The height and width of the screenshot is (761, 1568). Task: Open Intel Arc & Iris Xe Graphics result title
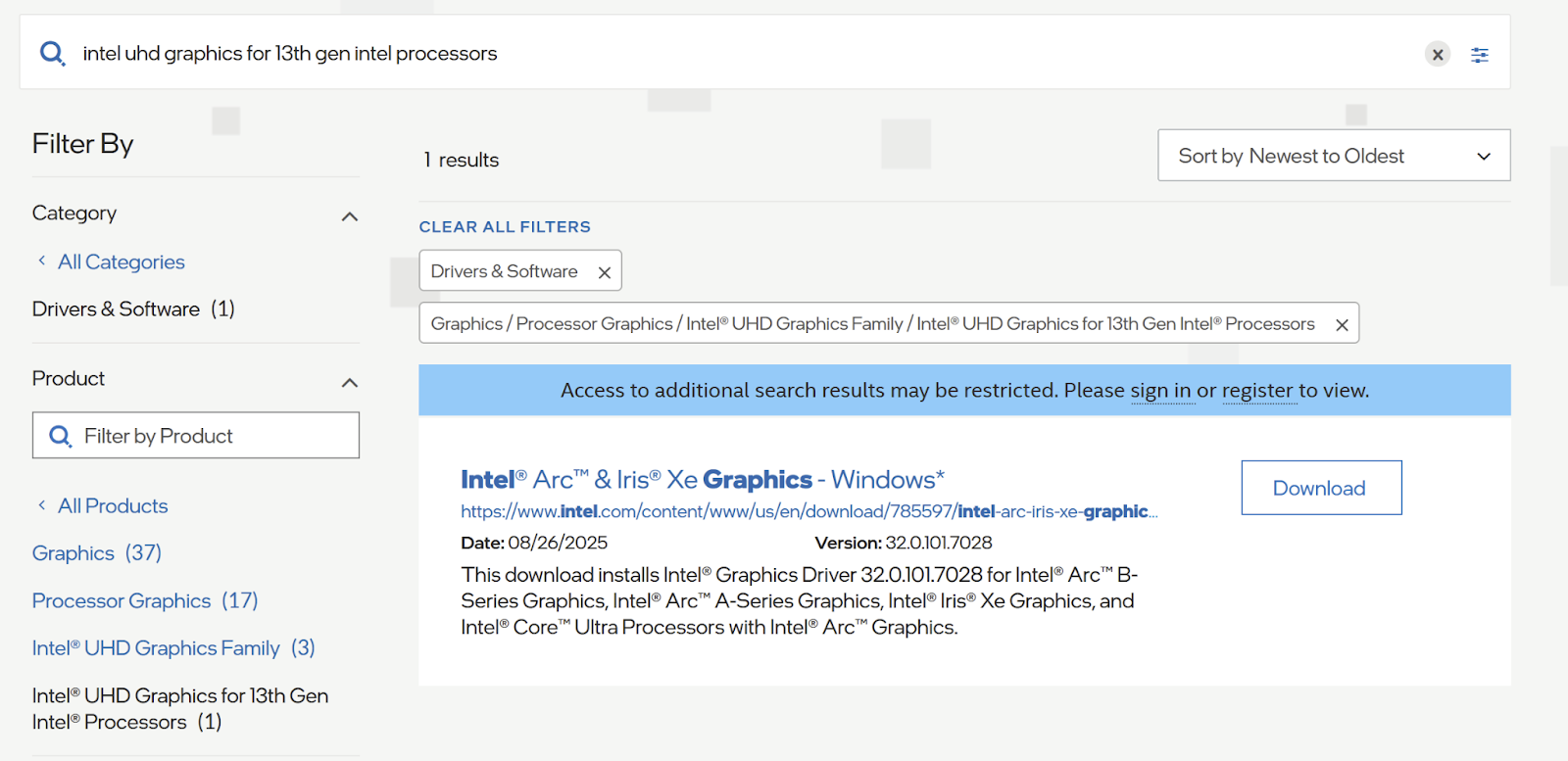(x=702, y=480)
